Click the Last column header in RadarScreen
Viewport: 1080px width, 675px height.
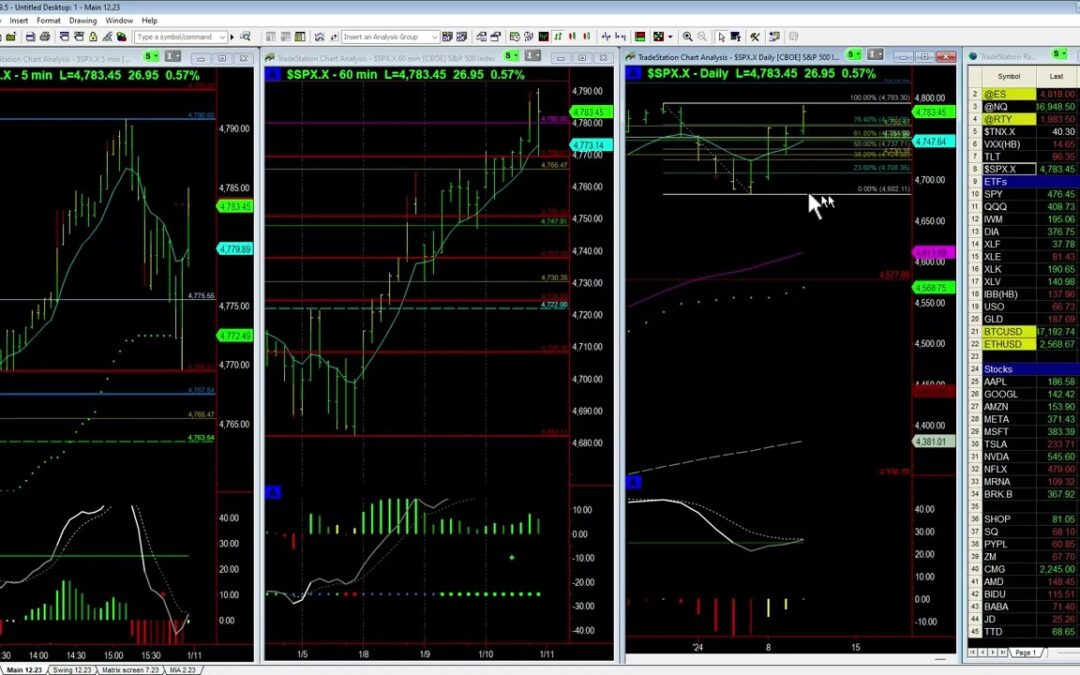1057,76
